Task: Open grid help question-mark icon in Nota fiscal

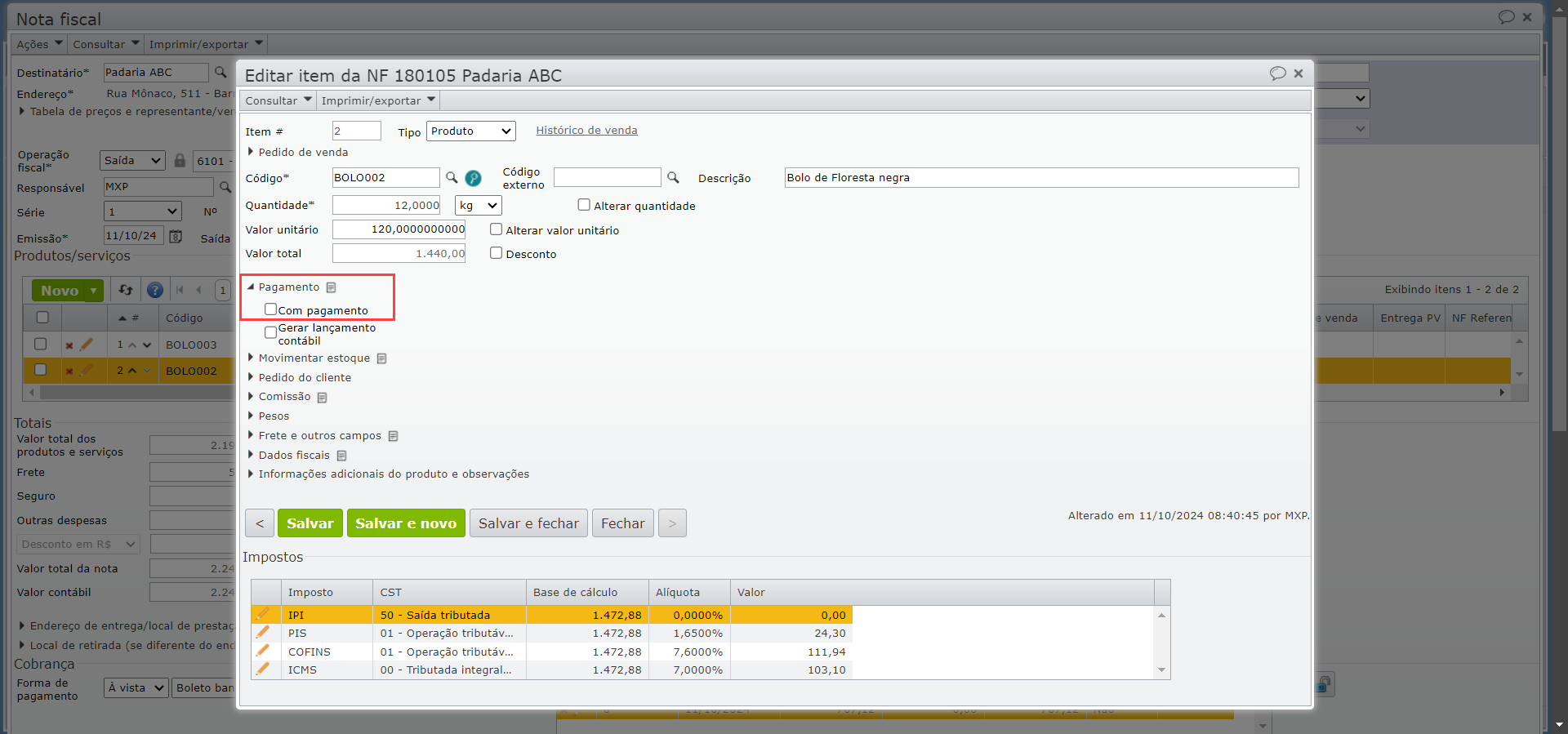Action: pyautogui.click(x=155, y=290)
